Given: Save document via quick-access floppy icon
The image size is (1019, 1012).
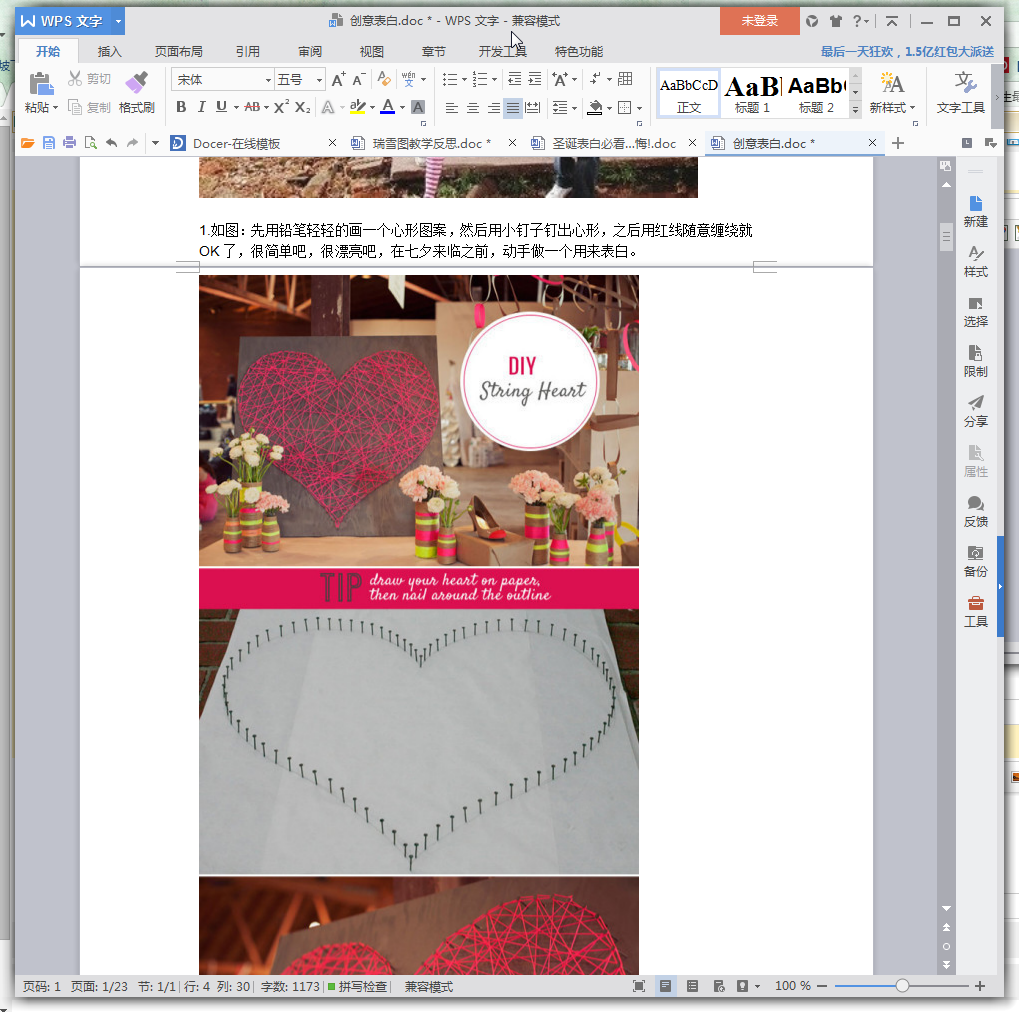Looking at the screenshot, I should point(49,143).
